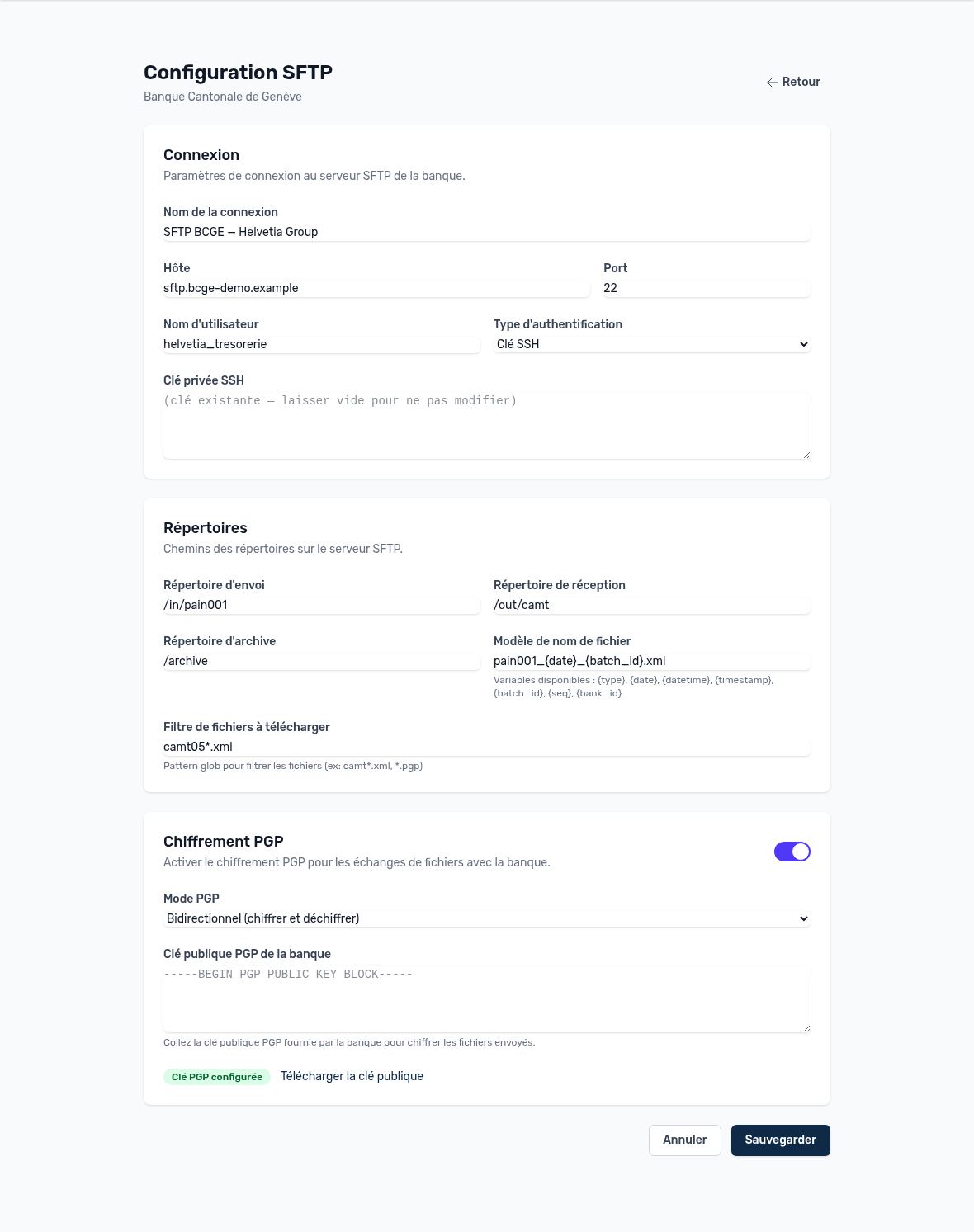The width and height of the screenshot is (974, 1232).
Task: Click the Clé PGP configurée badge
Action: [x=217, y=1077]
